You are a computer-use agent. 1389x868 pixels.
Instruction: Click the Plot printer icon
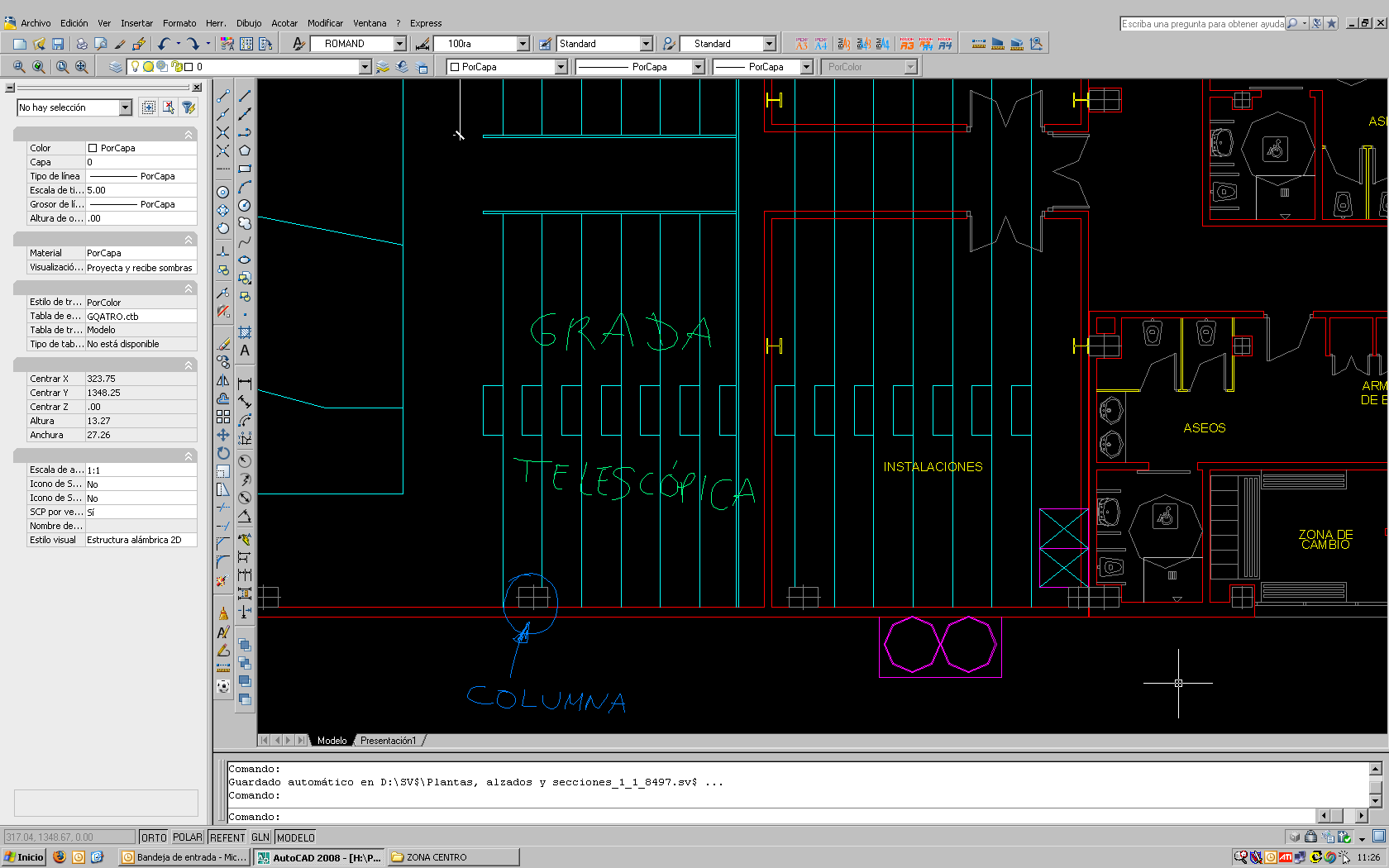point(82,44)
